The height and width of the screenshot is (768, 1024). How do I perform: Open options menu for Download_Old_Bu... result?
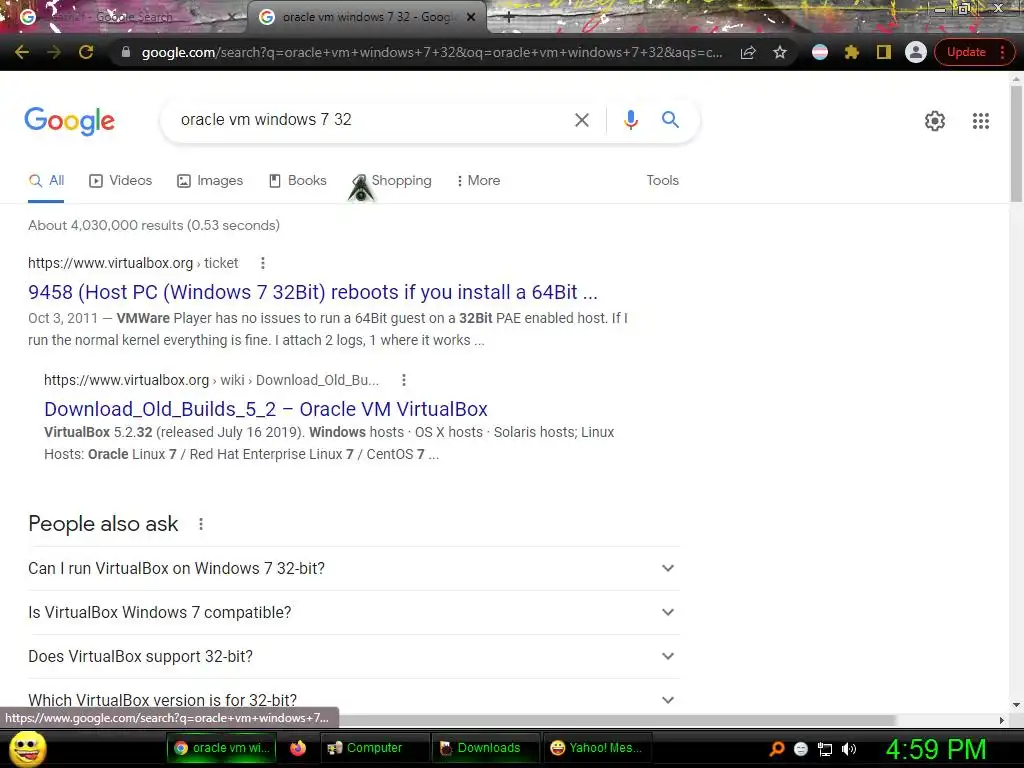(404, 380)
